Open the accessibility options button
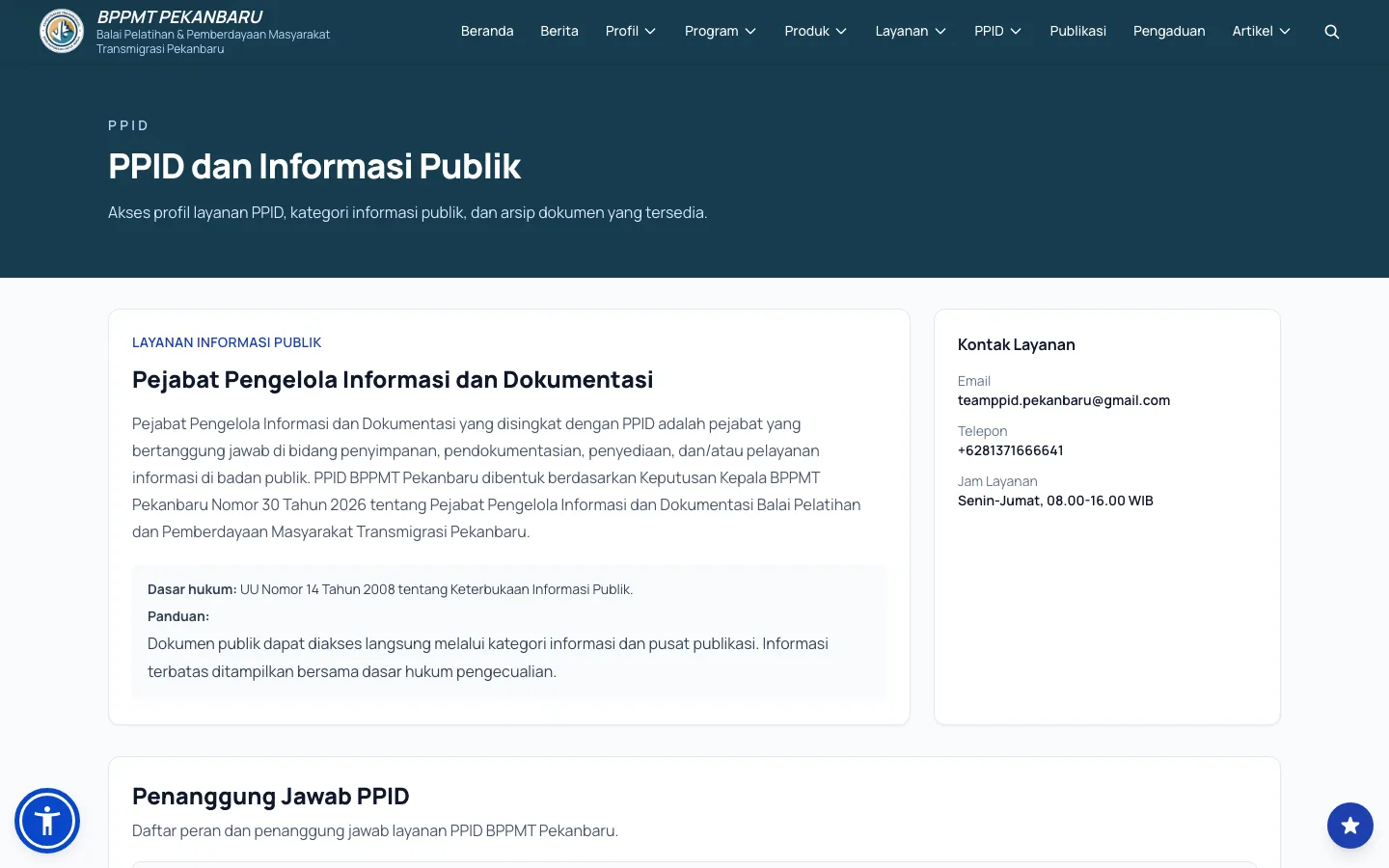Viewport: 1389px width, 868px height. tap(47, 821)
